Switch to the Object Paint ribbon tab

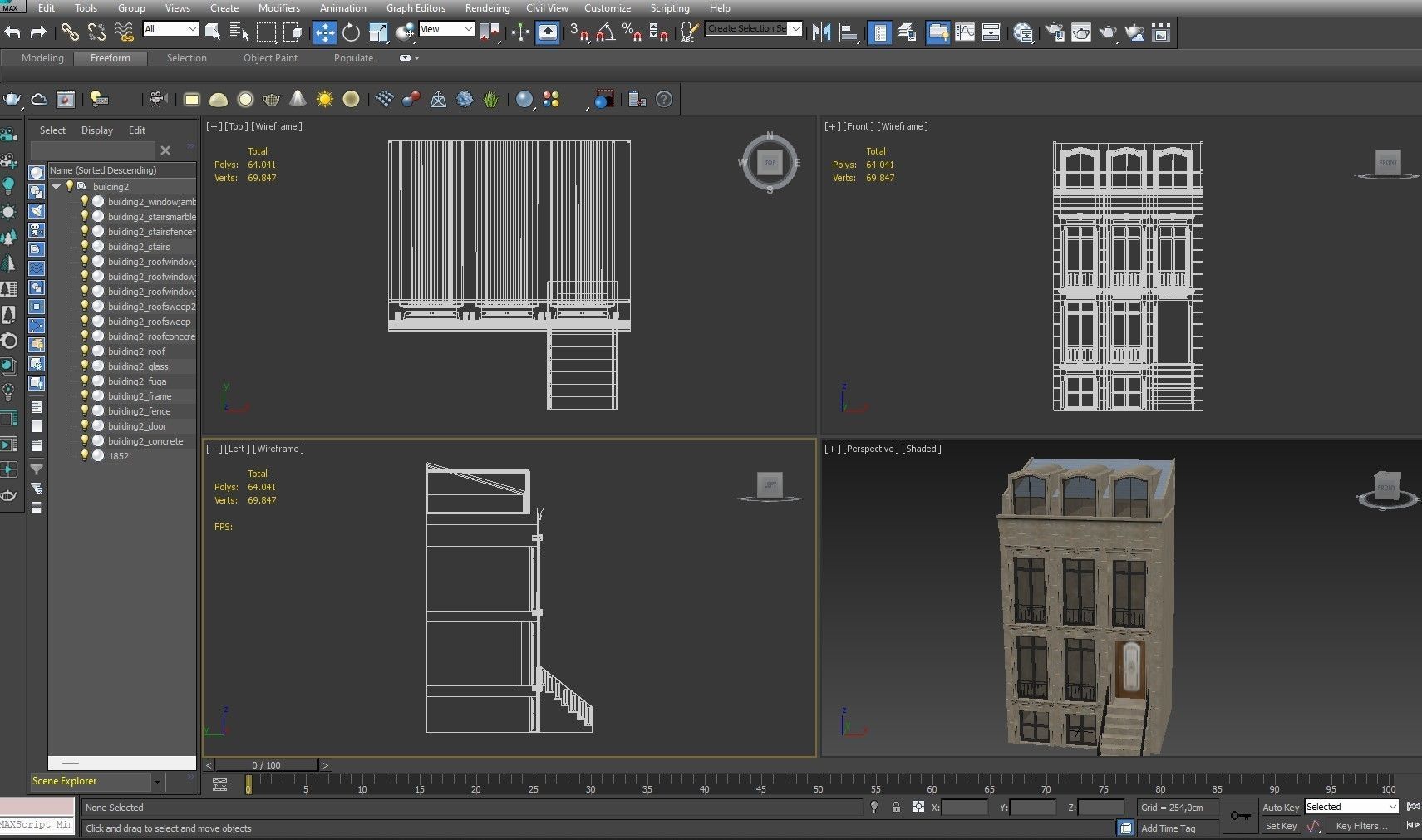(270, 58)
